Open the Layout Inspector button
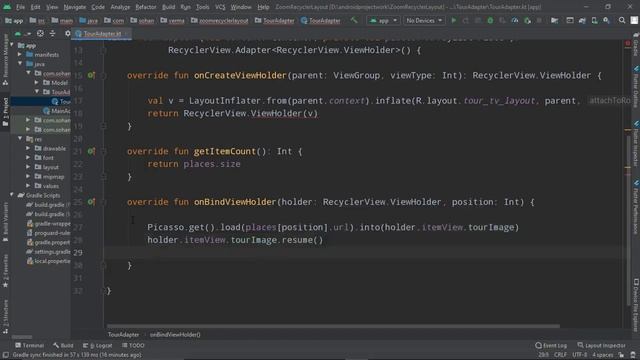640x360 pixels. [601, 345]
